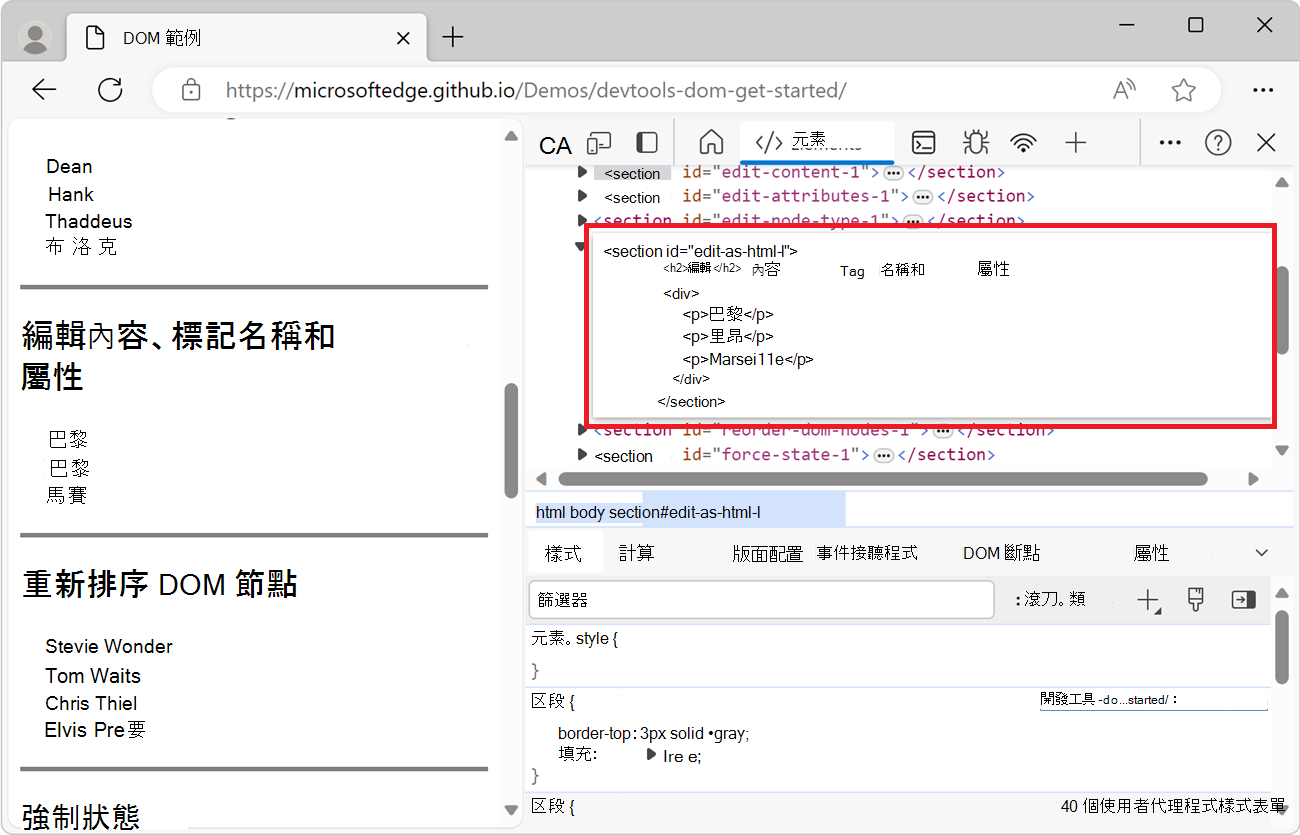
Task: Toggle the device emulation toolbar icon
Action: click(x=598, y=142)
